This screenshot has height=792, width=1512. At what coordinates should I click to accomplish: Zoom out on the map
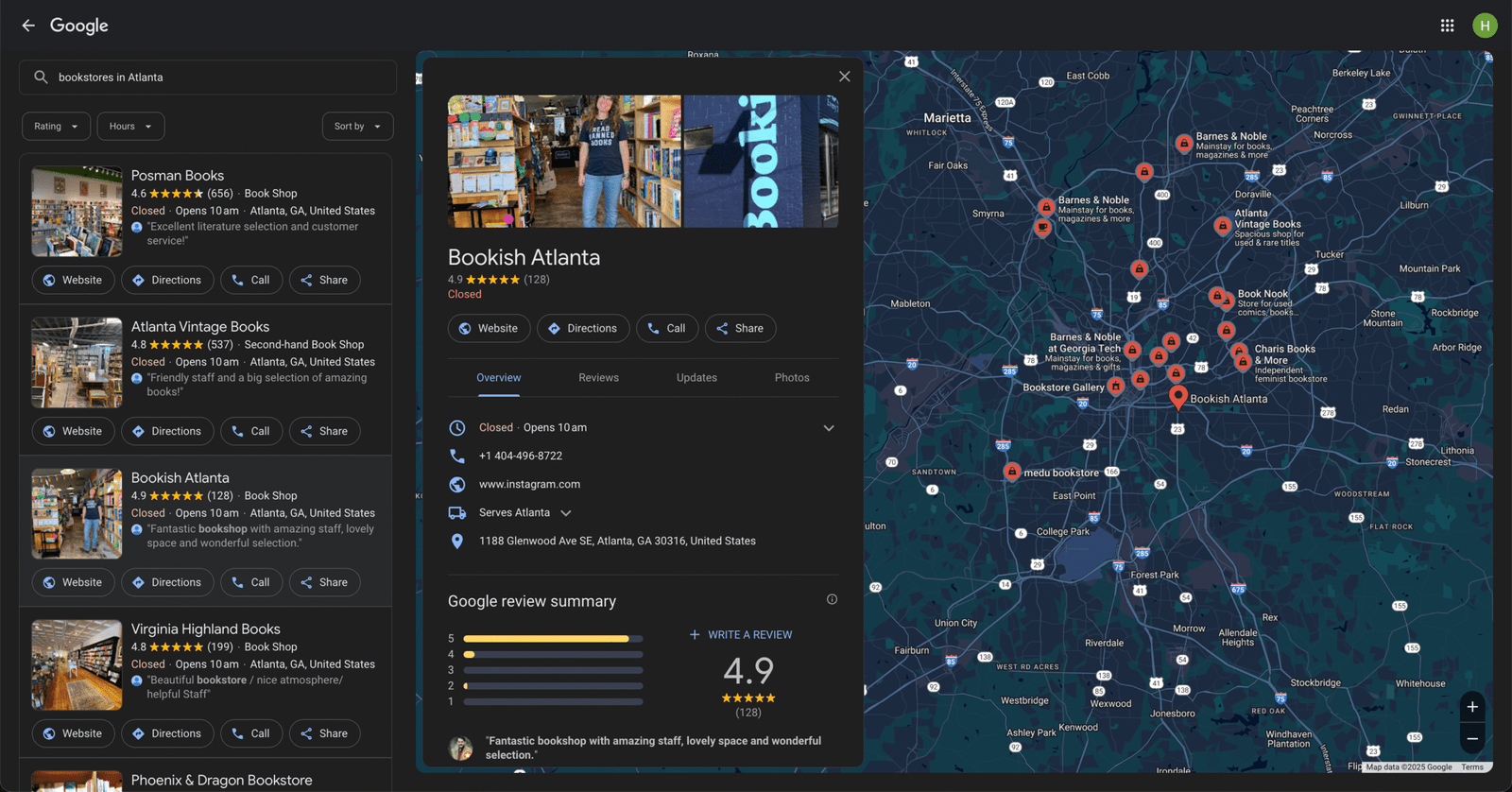1472,739
